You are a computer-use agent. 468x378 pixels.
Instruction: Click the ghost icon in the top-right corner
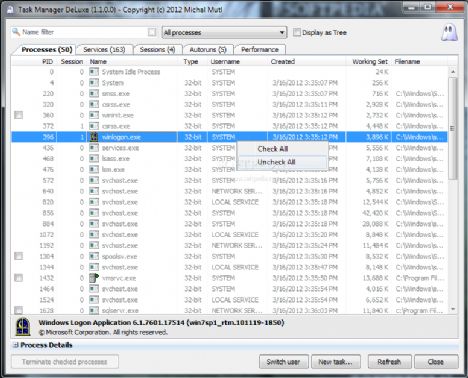(449, 33)
